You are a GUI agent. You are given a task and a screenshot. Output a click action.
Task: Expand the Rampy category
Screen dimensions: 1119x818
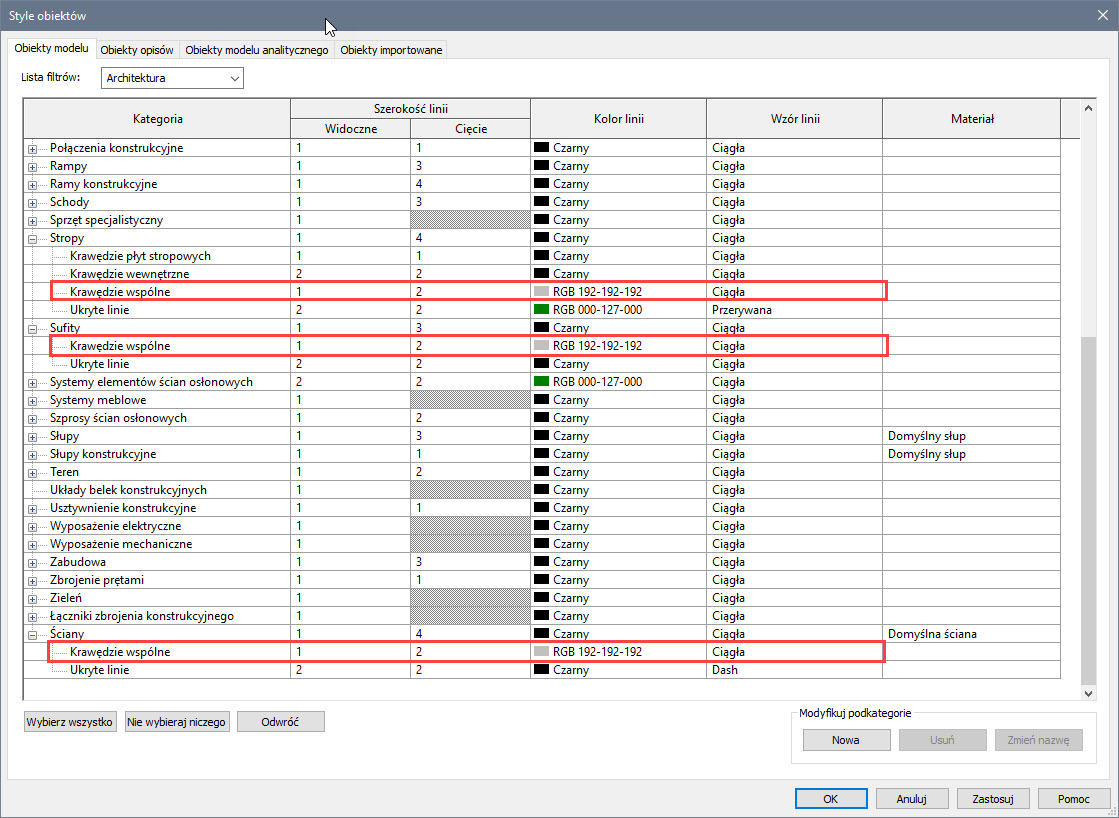tap(32, 166)
